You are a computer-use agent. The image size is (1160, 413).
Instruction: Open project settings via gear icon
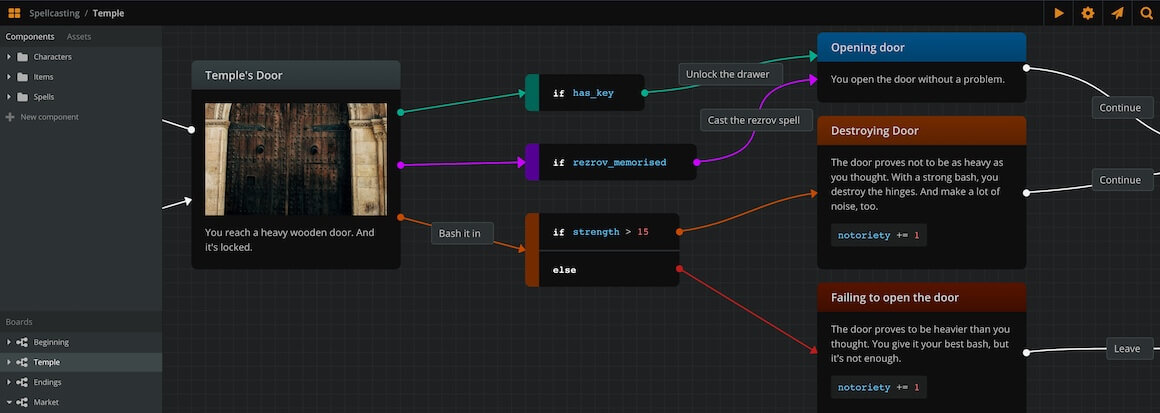pos(1088,13)
